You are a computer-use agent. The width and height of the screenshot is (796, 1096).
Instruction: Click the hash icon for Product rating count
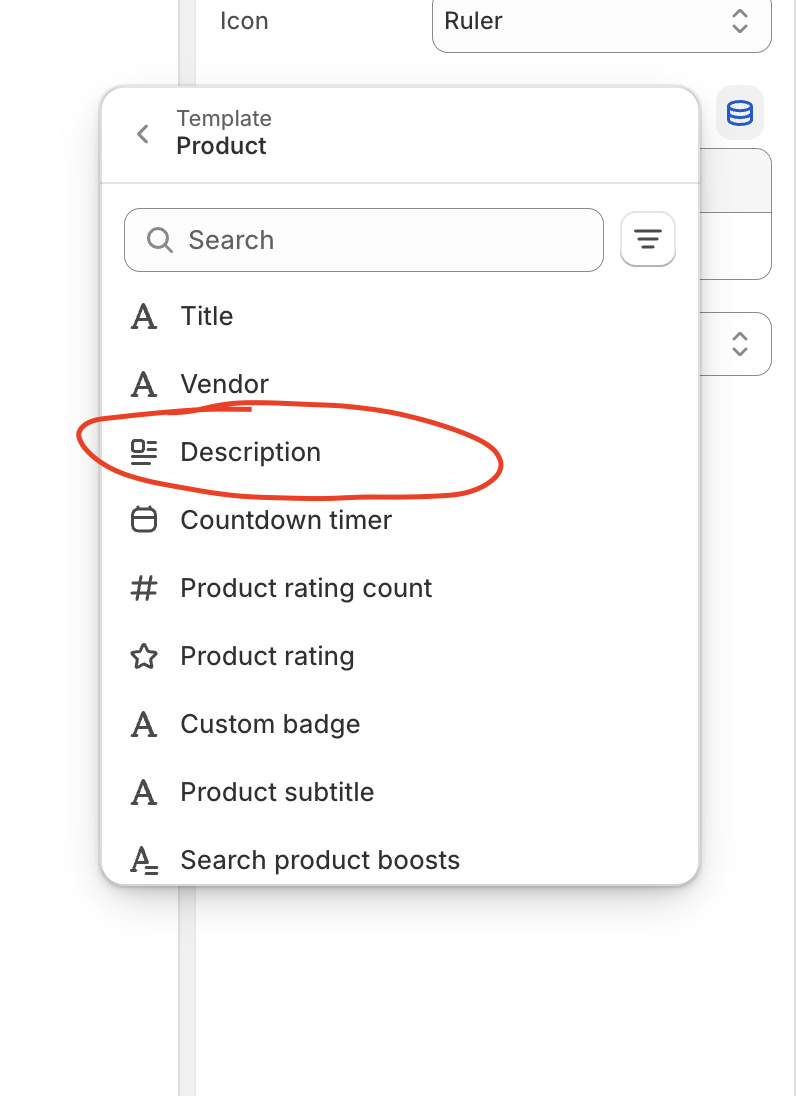pyautogui.click(x=145, y=588)
